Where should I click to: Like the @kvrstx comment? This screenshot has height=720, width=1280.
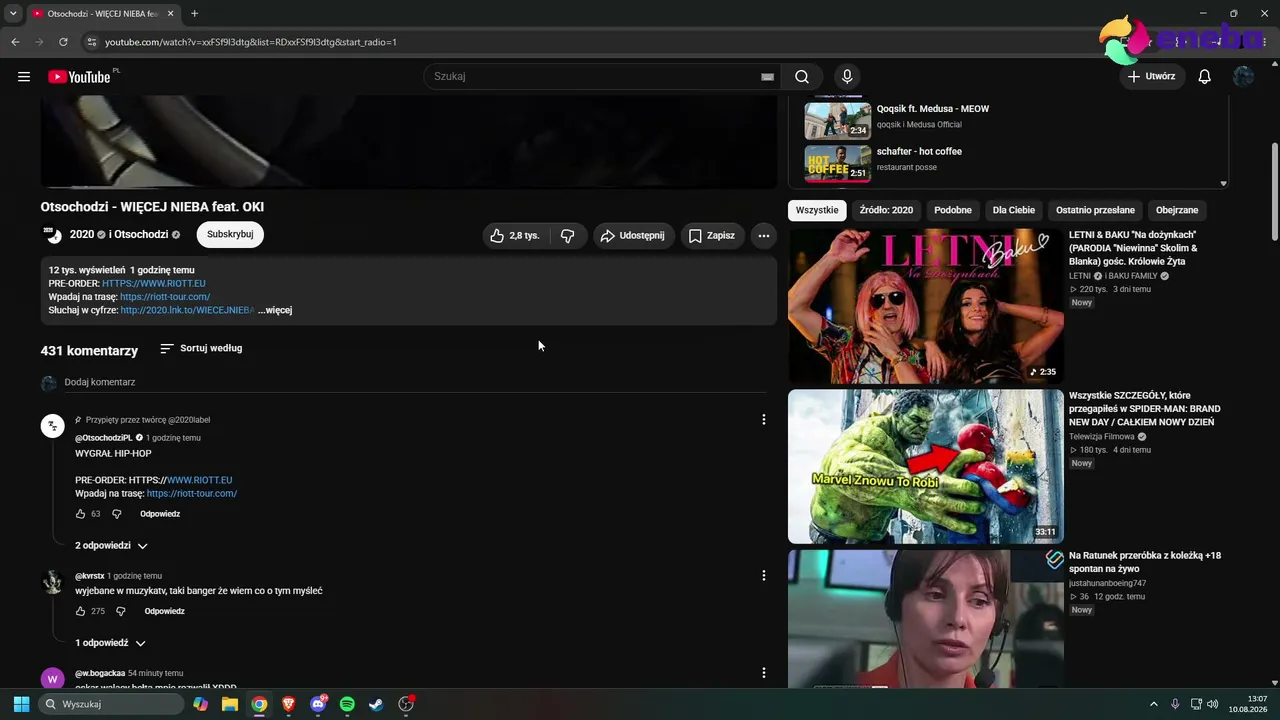81,611
